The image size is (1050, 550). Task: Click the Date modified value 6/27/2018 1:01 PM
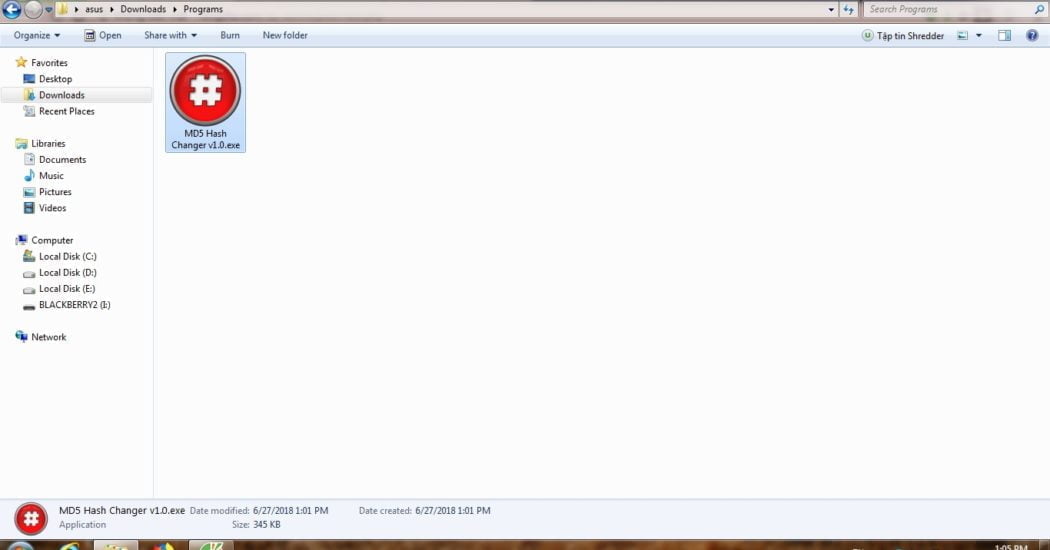point(291,510)
